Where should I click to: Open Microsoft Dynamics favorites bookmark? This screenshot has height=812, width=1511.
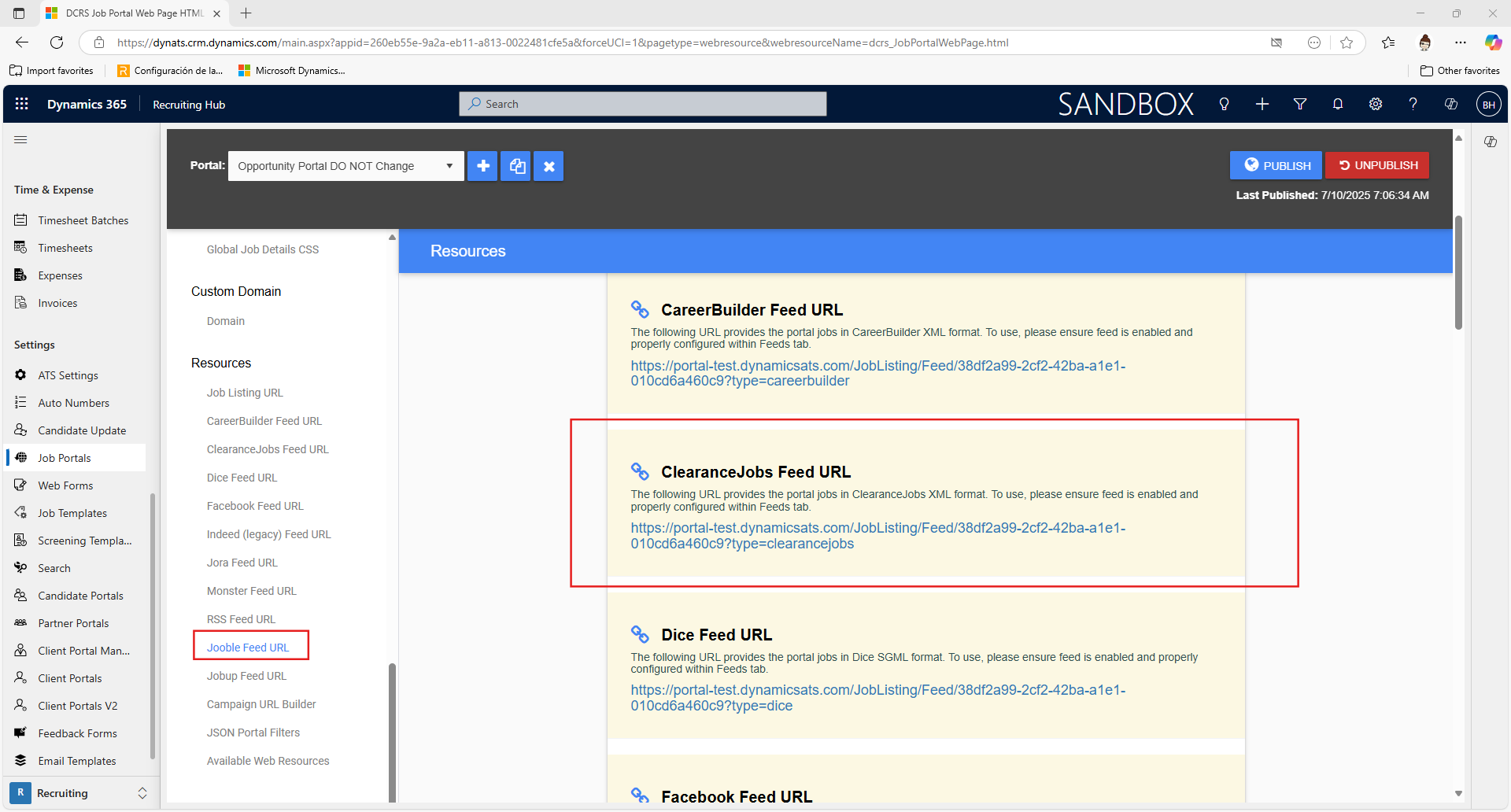point(291,71)
